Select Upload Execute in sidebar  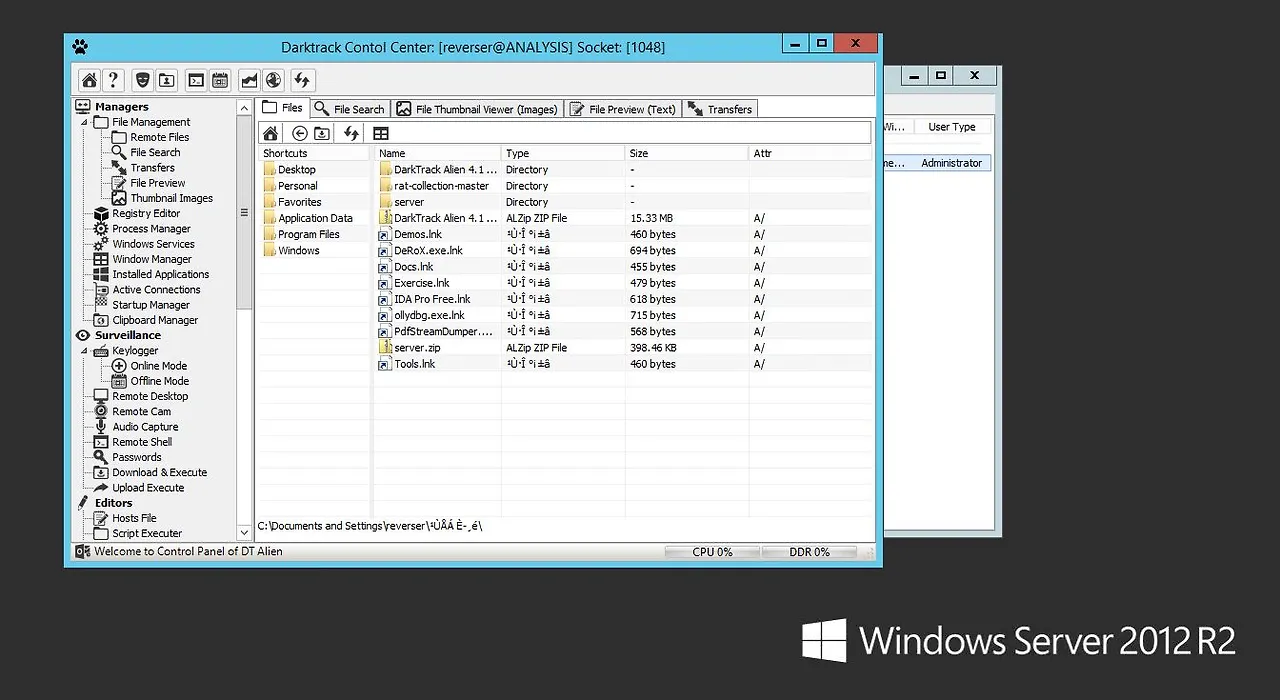148,488
